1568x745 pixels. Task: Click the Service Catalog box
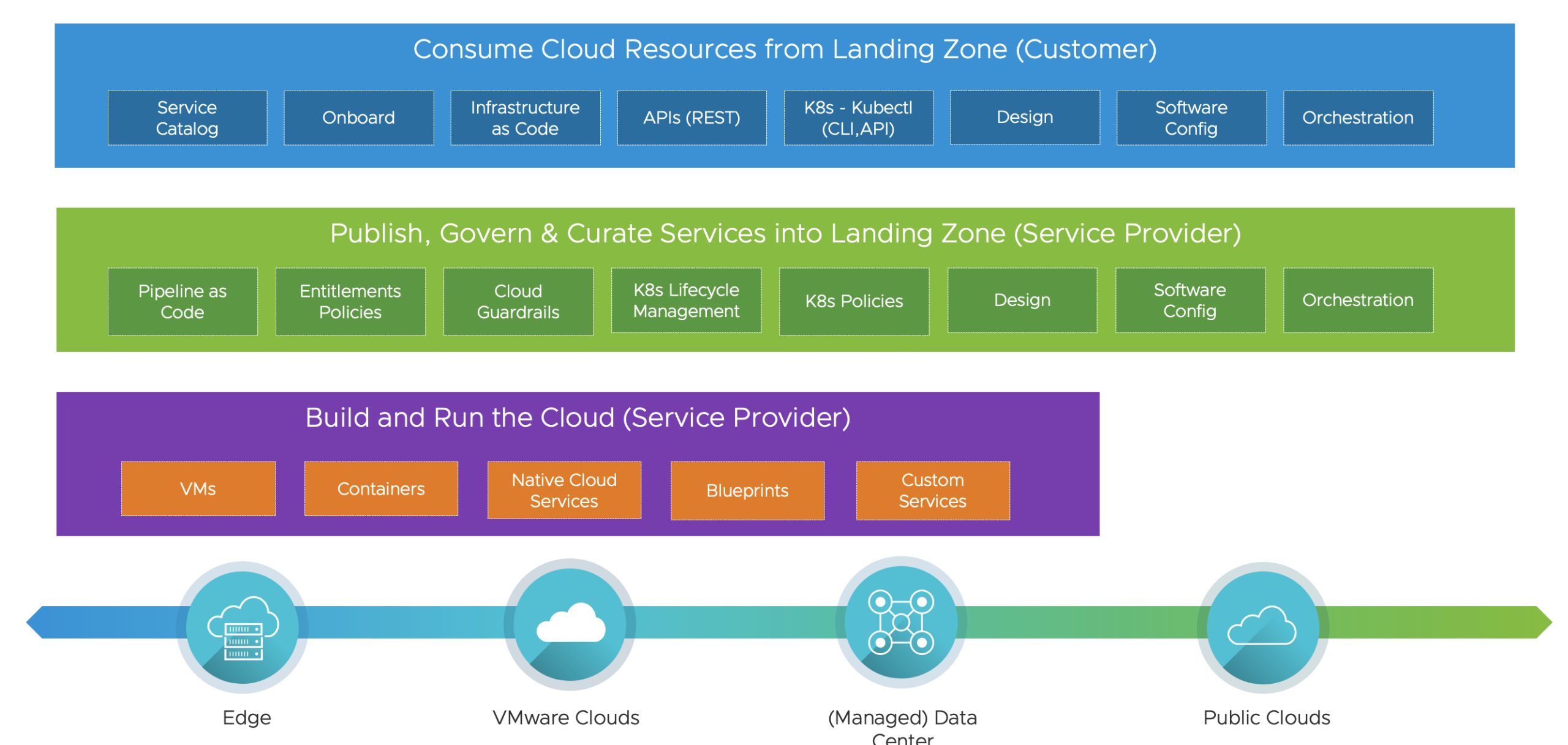click(x=187, y=118)
